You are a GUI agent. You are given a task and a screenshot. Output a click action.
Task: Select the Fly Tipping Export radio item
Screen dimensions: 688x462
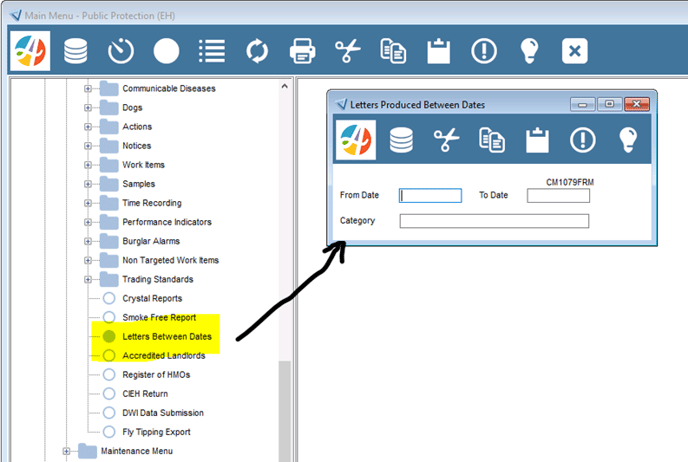[109, 432]
